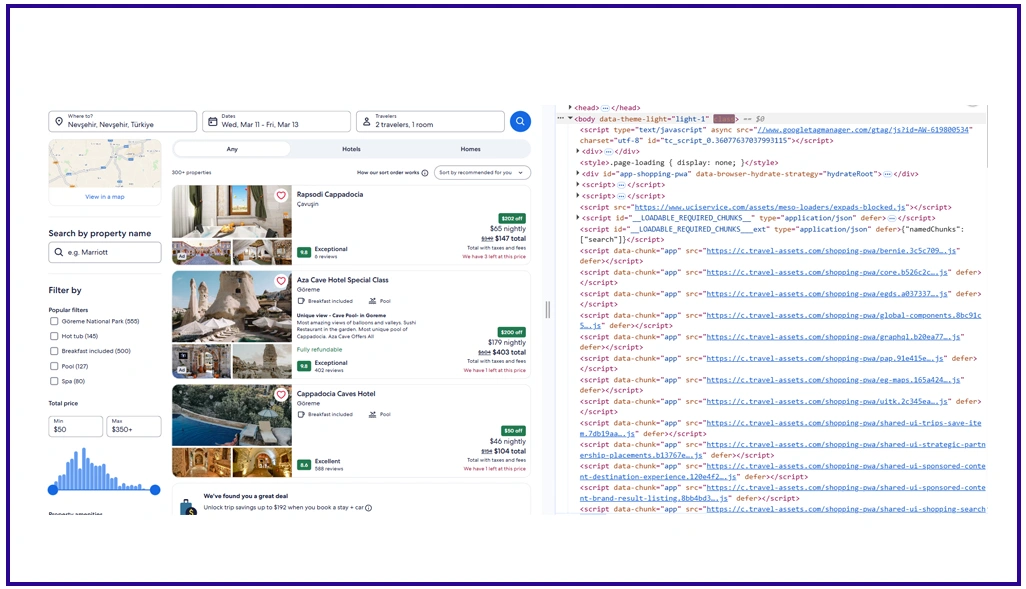Click info icon beside sort order works
The image size is (1026, 589).
(x=424, y=173)
